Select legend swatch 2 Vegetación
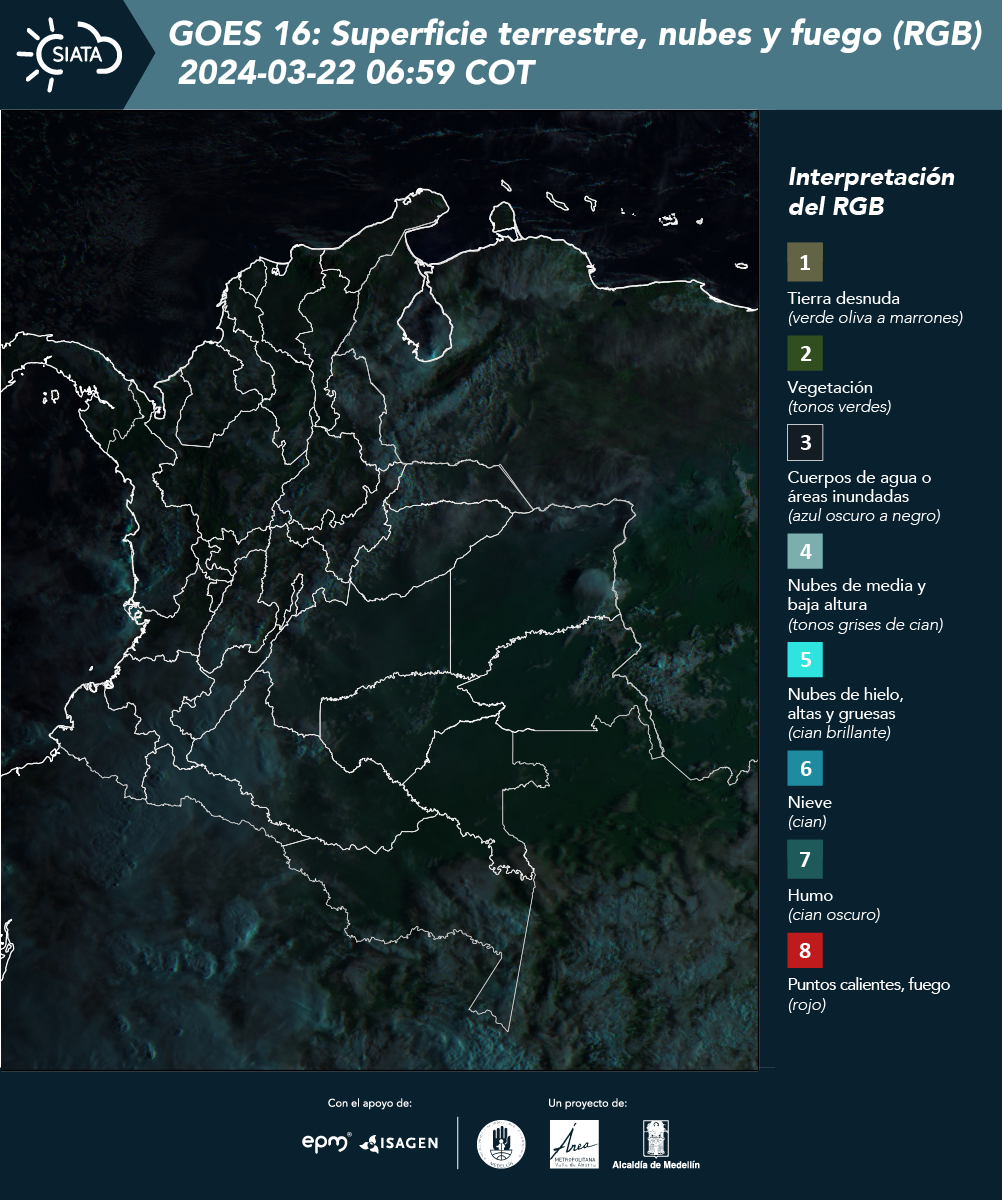This screenshot has height=1200, width=1002. pyautogui.click(x=805, y=353)
